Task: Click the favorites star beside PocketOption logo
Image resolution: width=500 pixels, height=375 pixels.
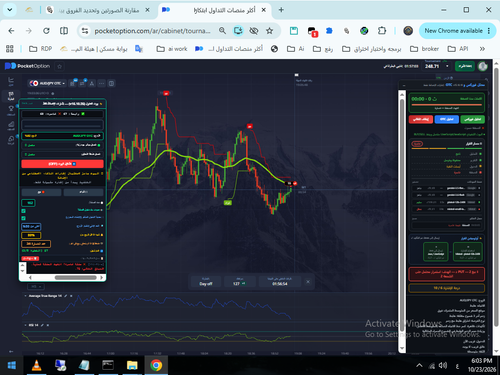Action: tap(59, 66)
